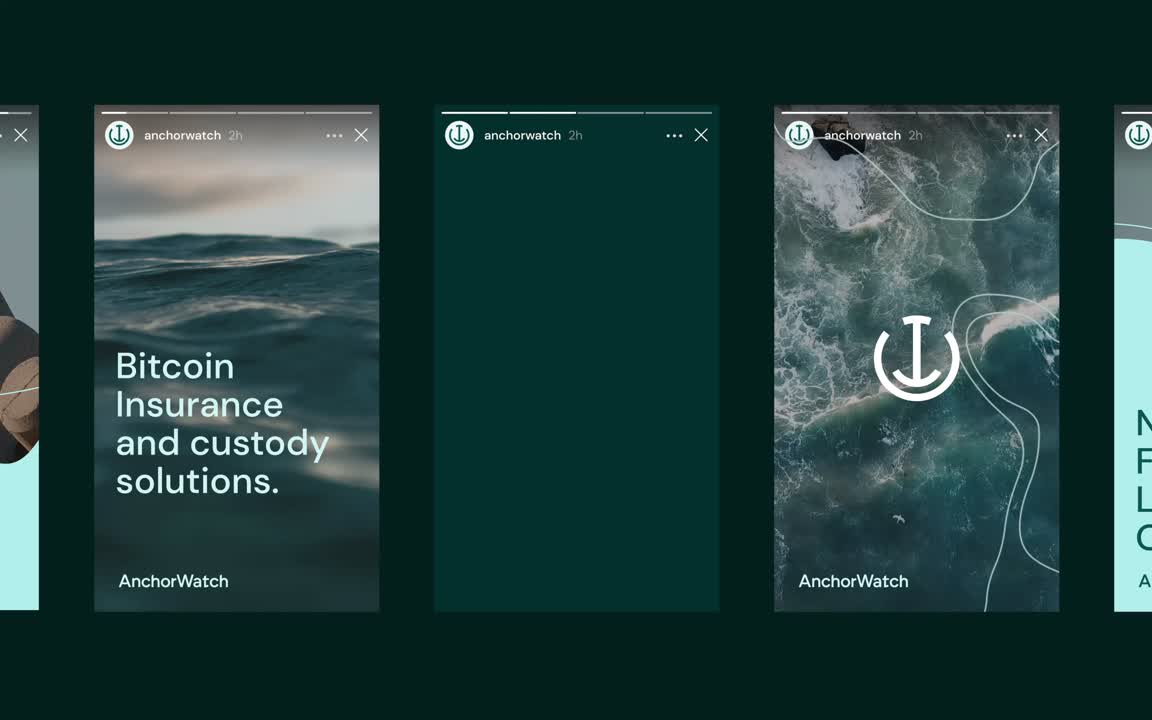The image size is (1152, 720).
Task: Click the 2h timestamp on the dark green story
Action: coord(575,135)
